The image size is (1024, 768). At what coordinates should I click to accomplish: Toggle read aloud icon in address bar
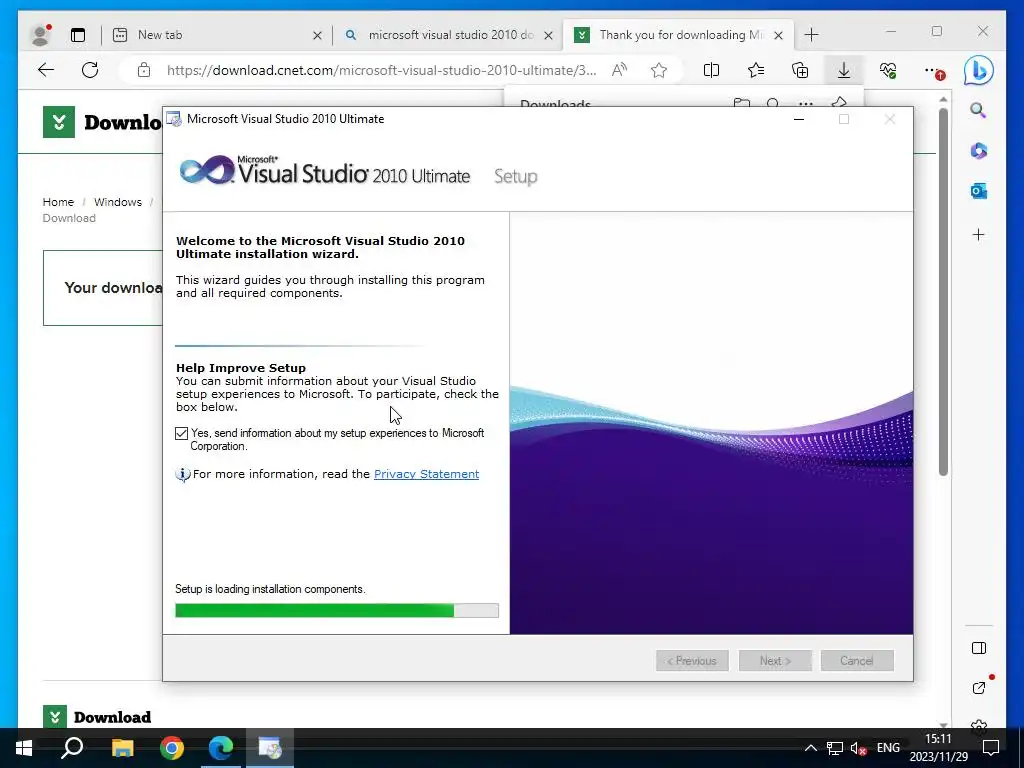619,71
